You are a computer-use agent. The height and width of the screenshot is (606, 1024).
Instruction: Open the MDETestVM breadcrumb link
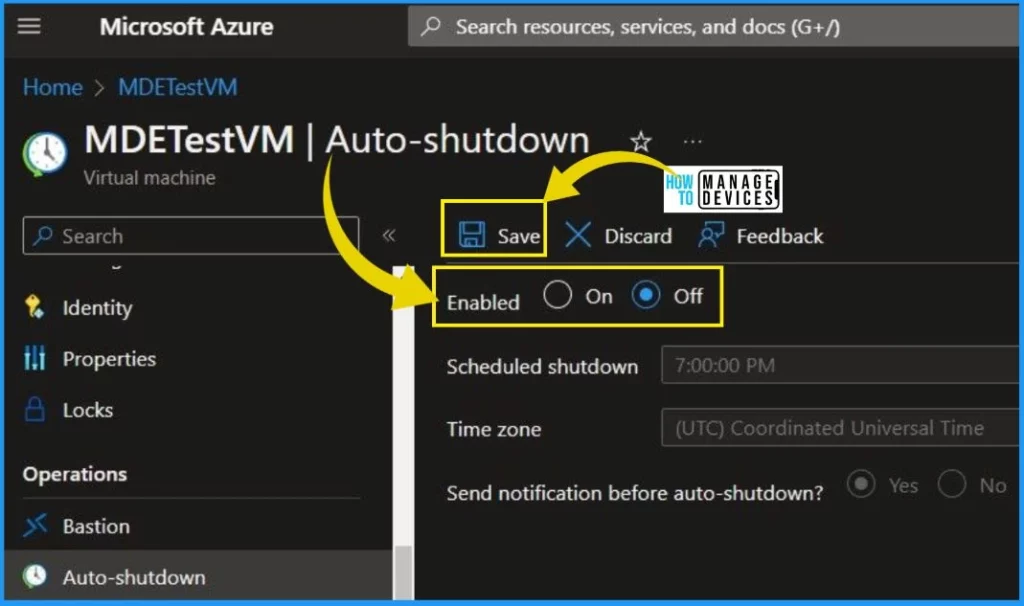pos(178,87)
